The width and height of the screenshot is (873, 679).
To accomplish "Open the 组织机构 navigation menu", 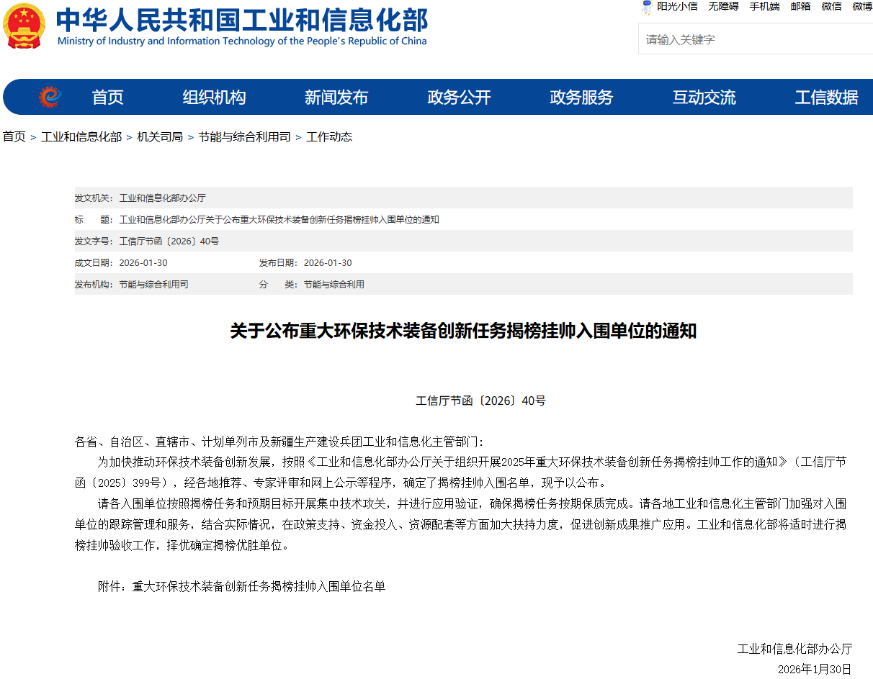I will pyautogui.click(x=214, y=97).
